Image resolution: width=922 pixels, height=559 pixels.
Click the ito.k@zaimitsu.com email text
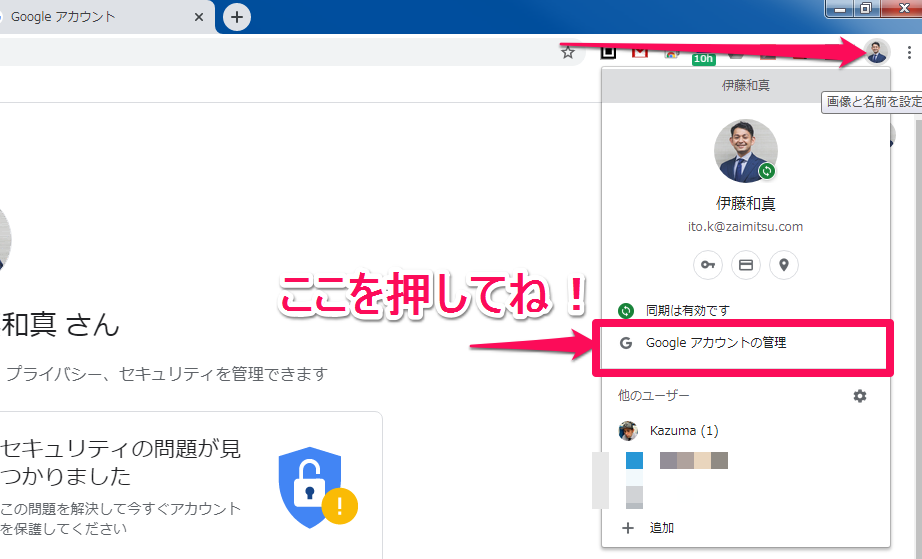click(746, 227)
